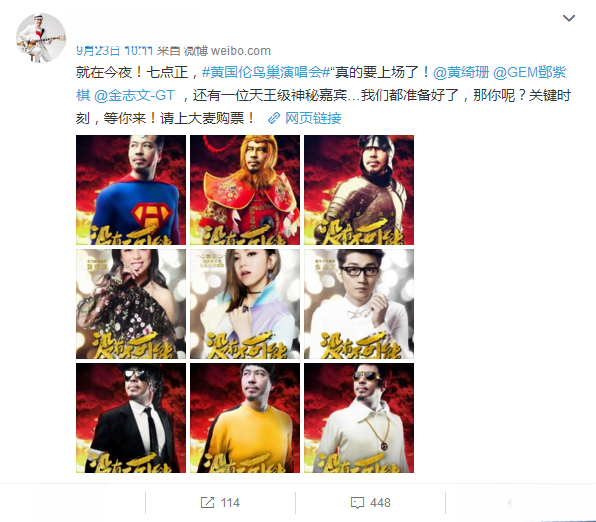Open the black suit and tie poster thumbnail
This screenshot has width=596, height=522.
tap(131, 418)
